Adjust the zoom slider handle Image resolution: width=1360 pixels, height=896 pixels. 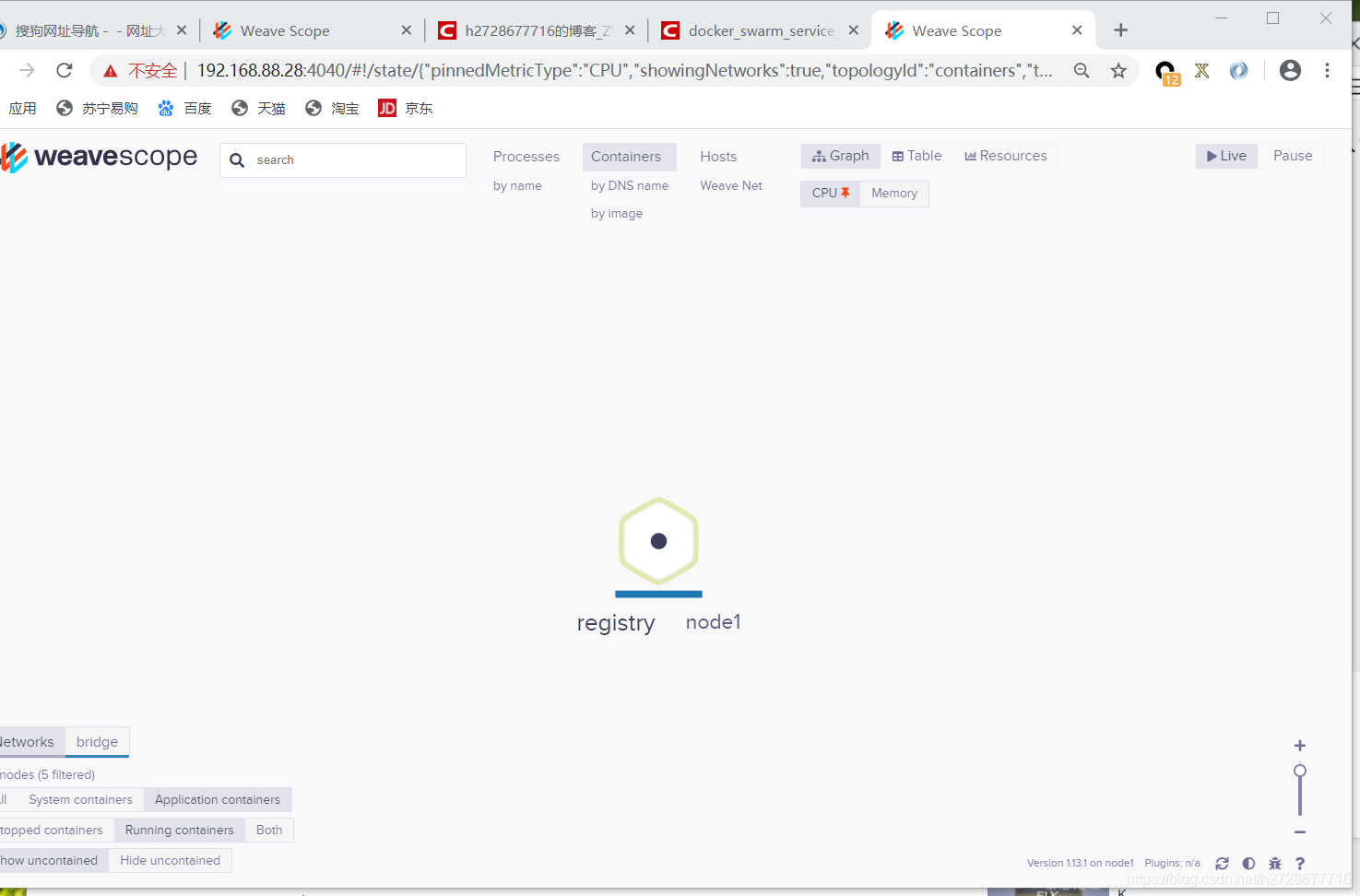(1300, 771)
